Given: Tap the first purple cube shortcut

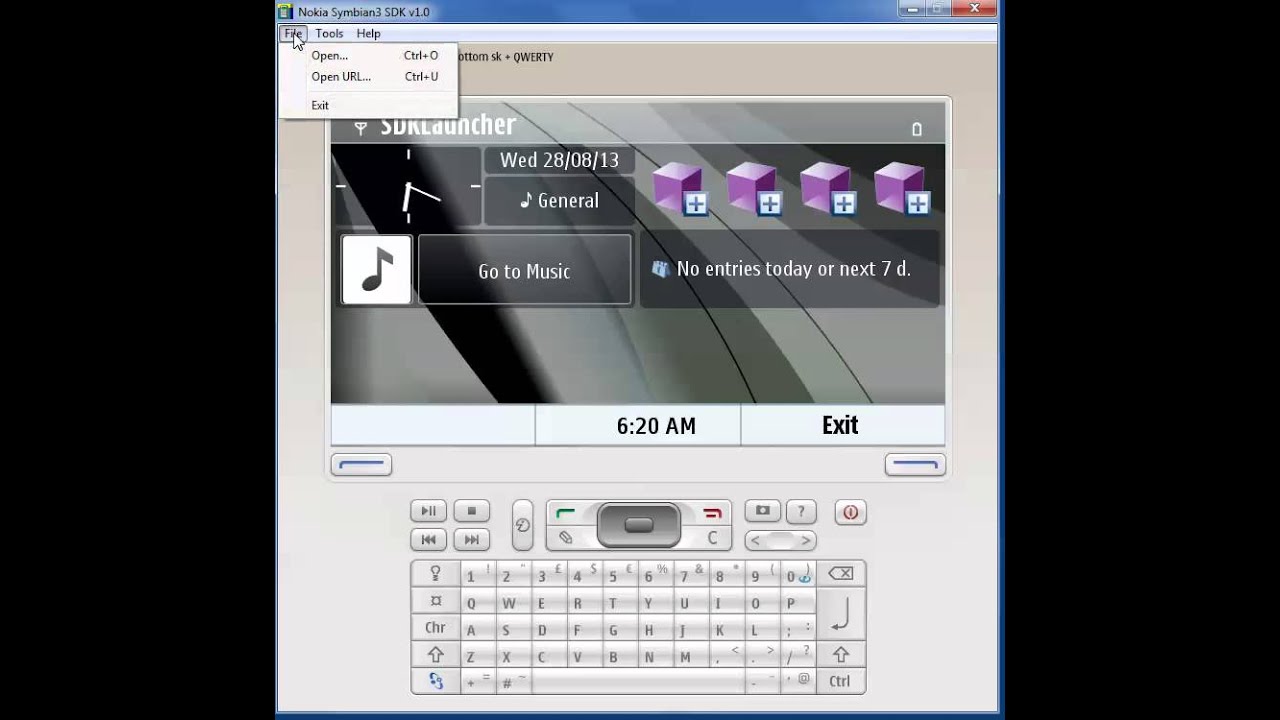Looking at the screenshot, I should point(680,188).
